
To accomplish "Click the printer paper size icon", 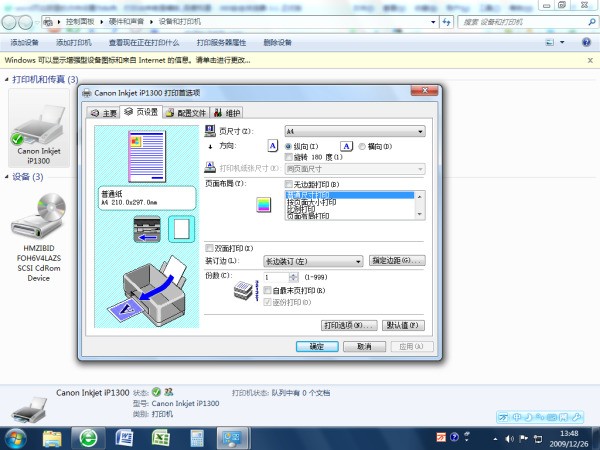I will pos(210,167).
